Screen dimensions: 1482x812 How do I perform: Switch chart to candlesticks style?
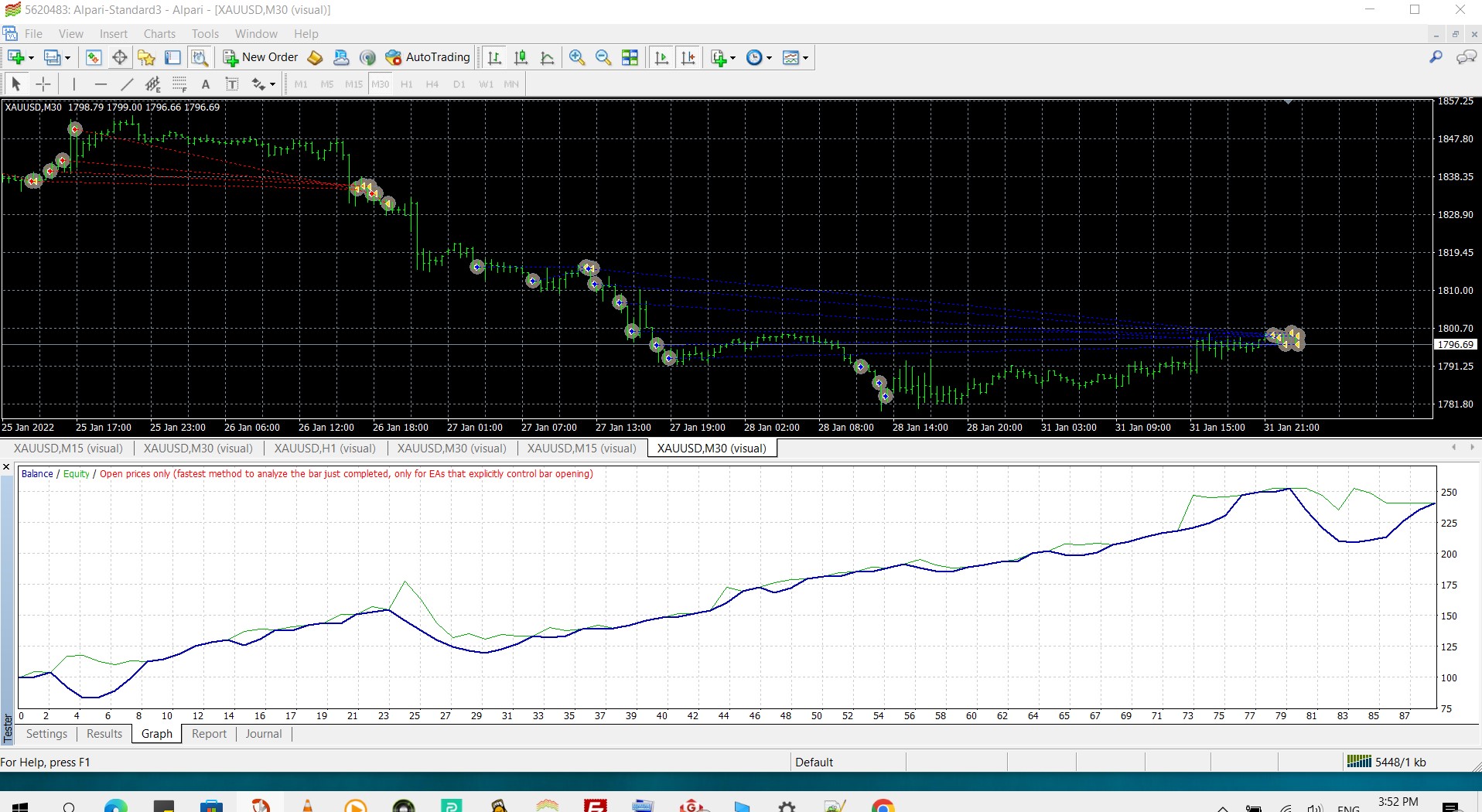click(521, 57)
